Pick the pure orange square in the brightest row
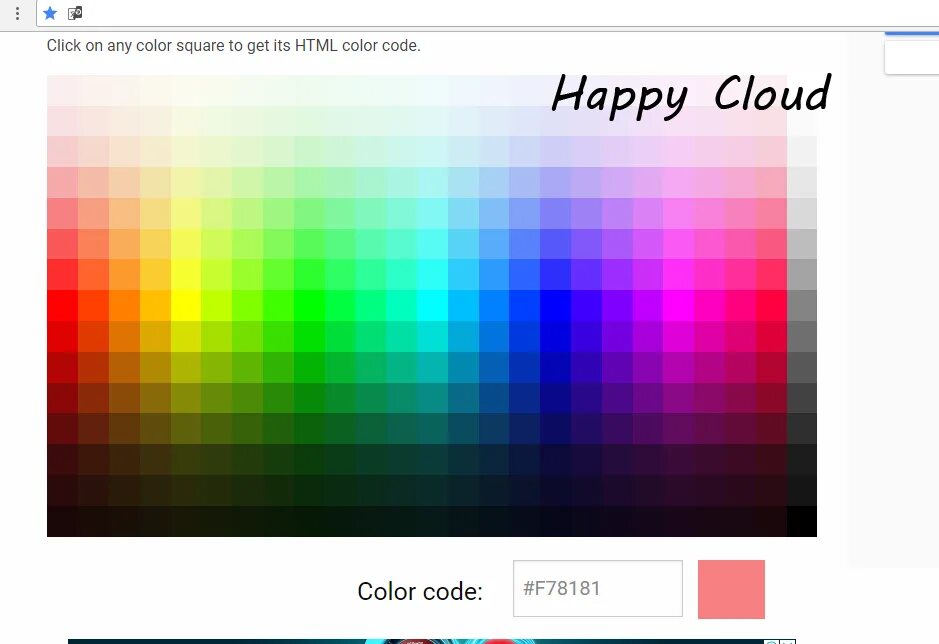The image size is (939, 644). point(124,305)
